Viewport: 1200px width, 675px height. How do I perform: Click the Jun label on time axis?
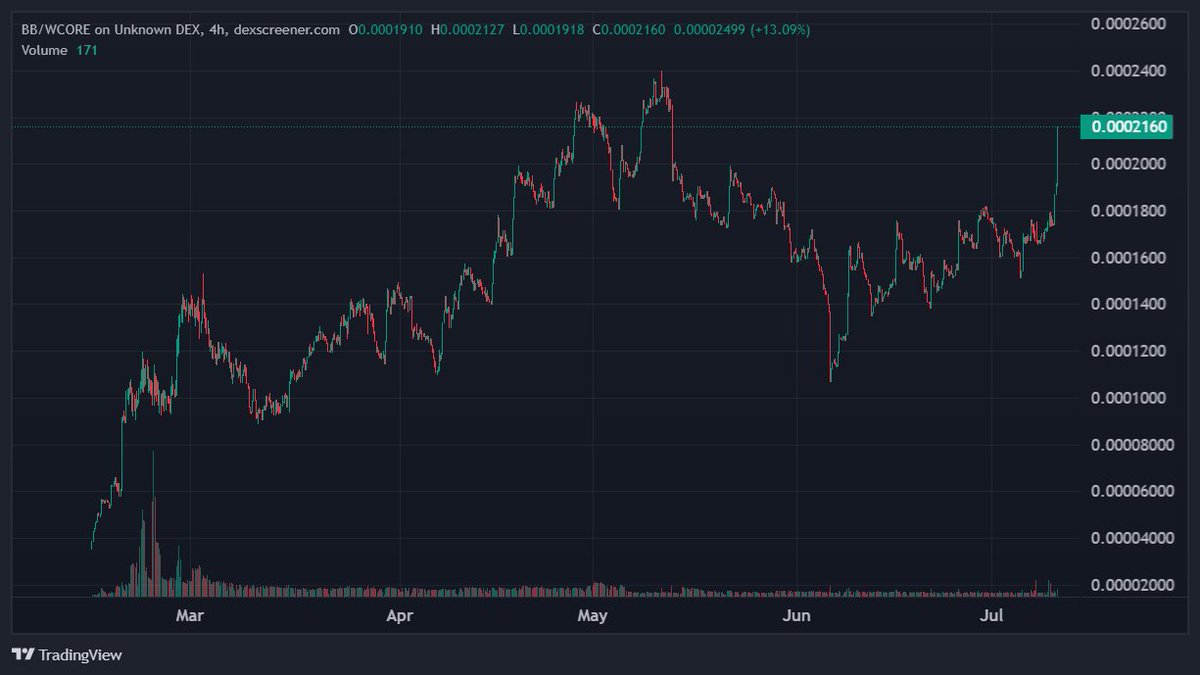[x=795, y=615]
